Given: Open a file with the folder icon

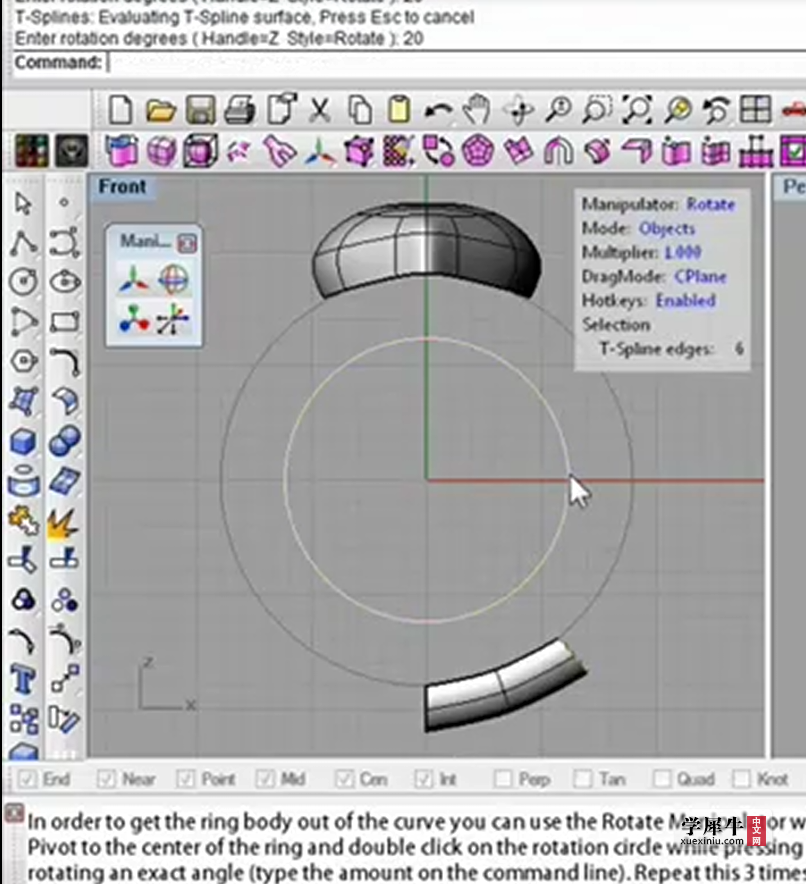Looking at the screenshot, I should (161, 110).
